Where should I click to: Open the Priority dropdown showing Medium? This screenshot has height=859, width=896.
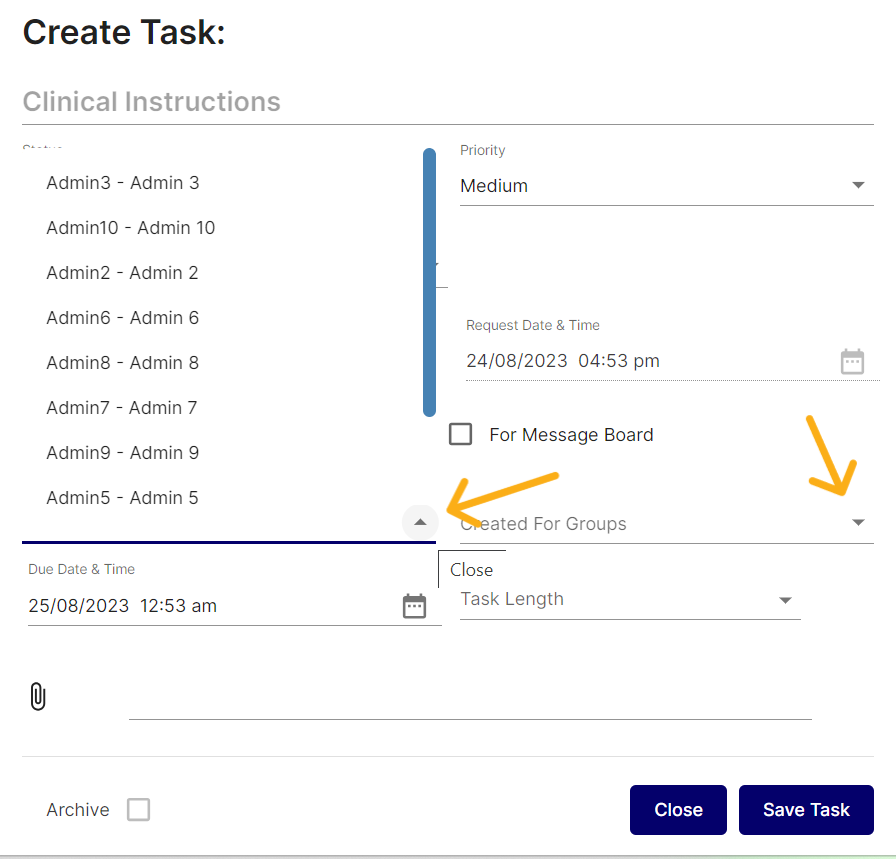(x=666, y=186)
